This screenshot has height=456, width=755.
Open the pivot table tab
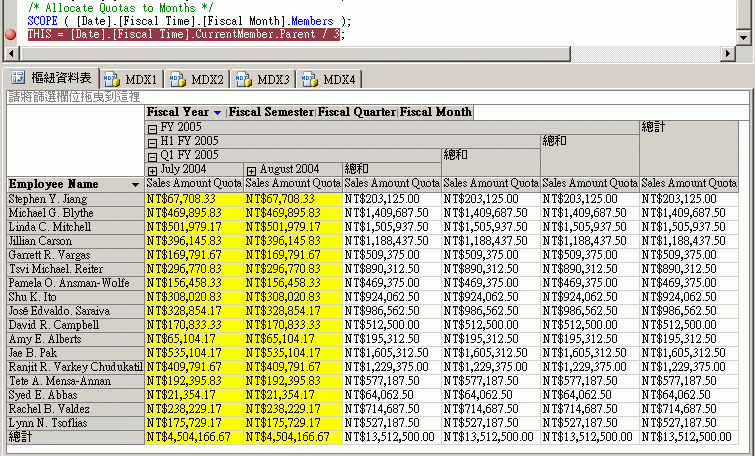point(52,78)
